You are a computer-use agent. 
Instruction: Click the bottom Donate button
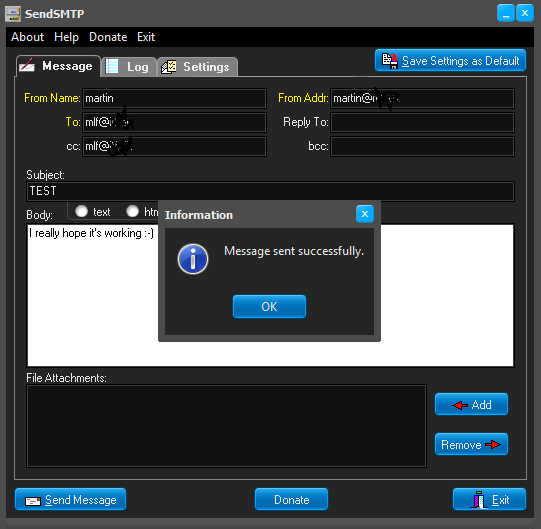[x=291, y=499]
